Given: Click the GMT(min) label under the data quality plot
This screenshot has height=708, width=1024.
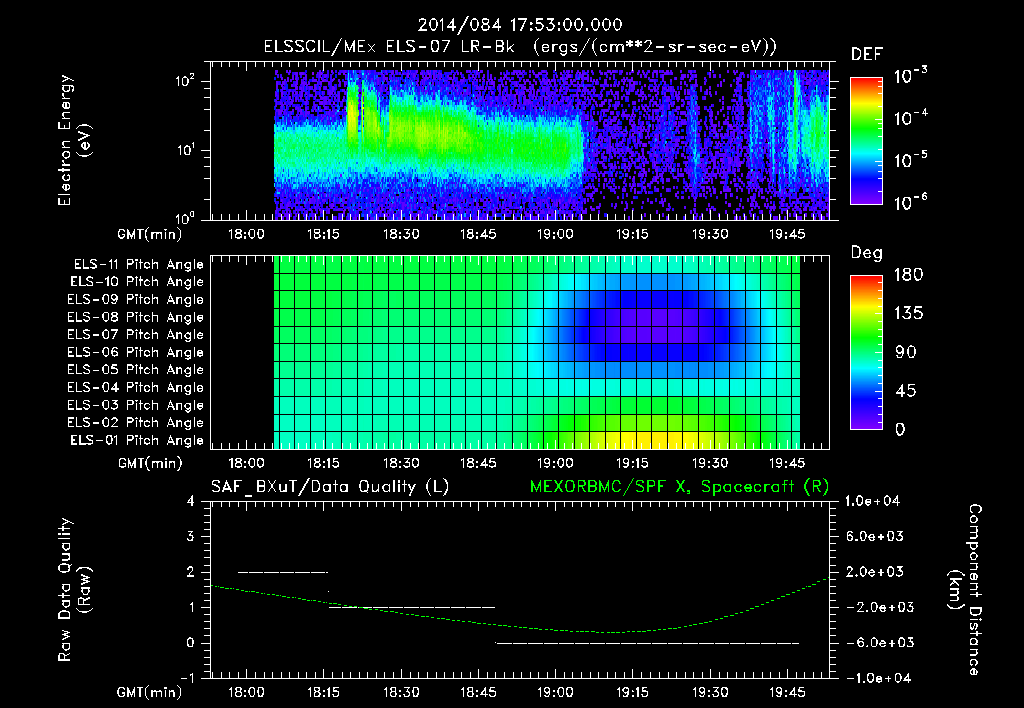Looking at the screenshot, I should 150,693.
